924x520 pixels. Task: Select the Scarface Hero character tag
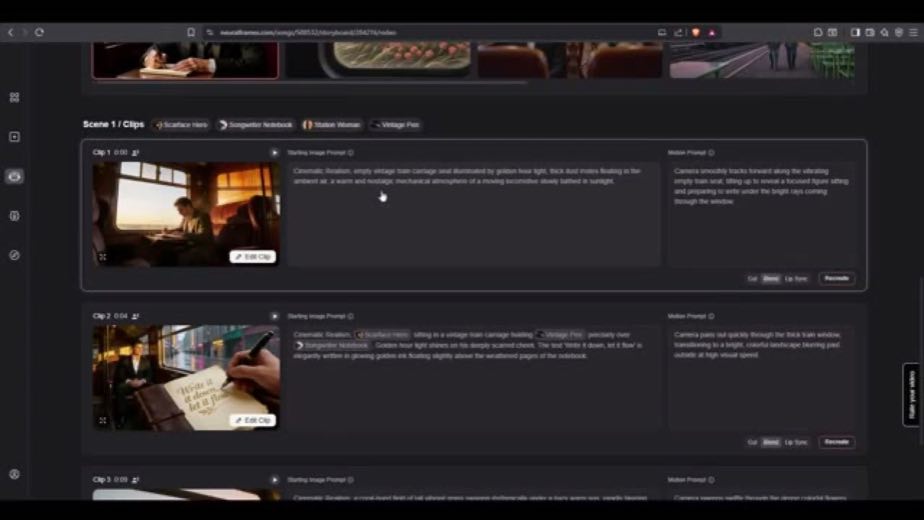pos(181,125)
